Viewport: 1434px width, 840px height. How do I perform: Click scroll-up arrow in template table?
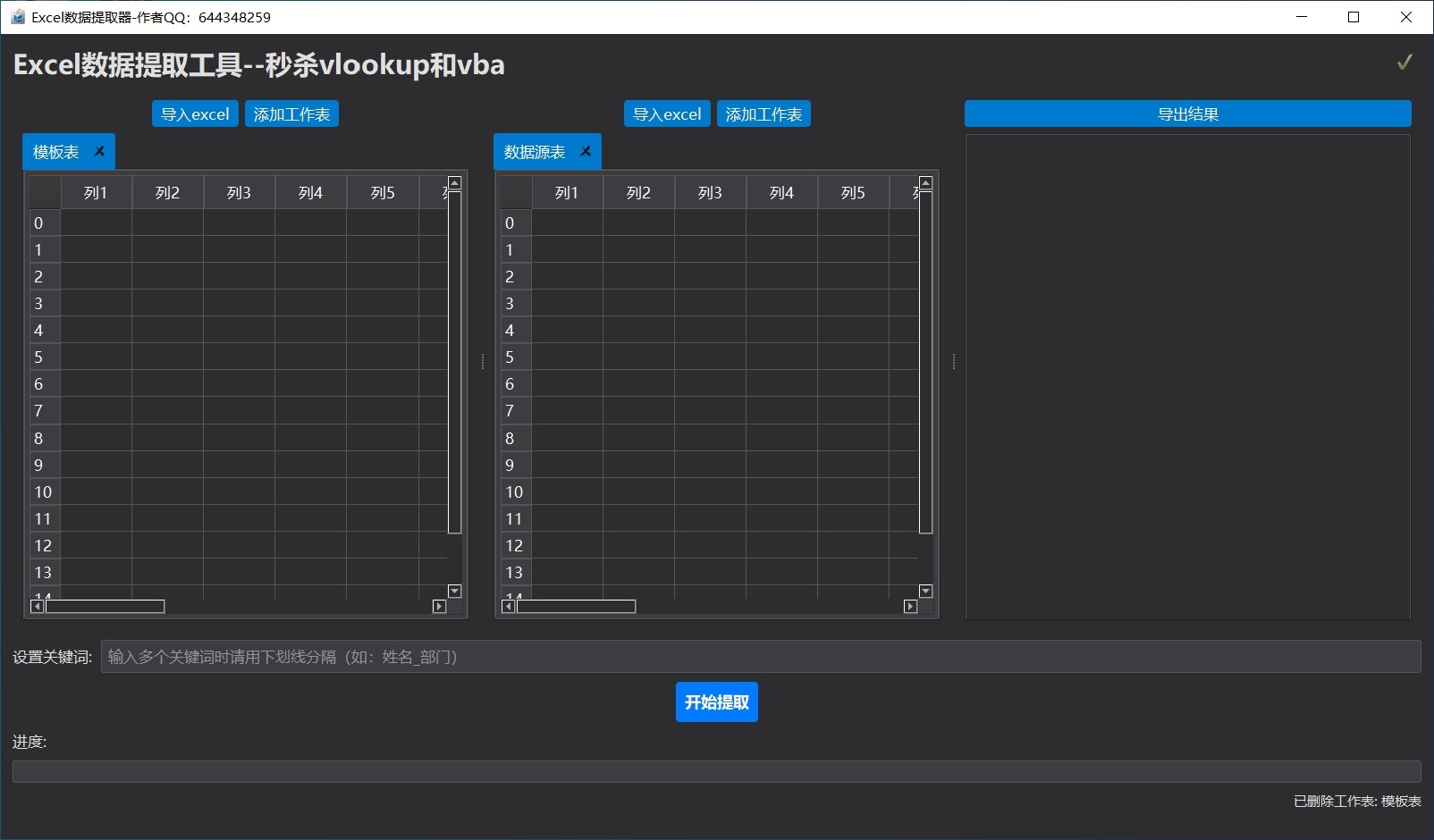coord(454,183)
